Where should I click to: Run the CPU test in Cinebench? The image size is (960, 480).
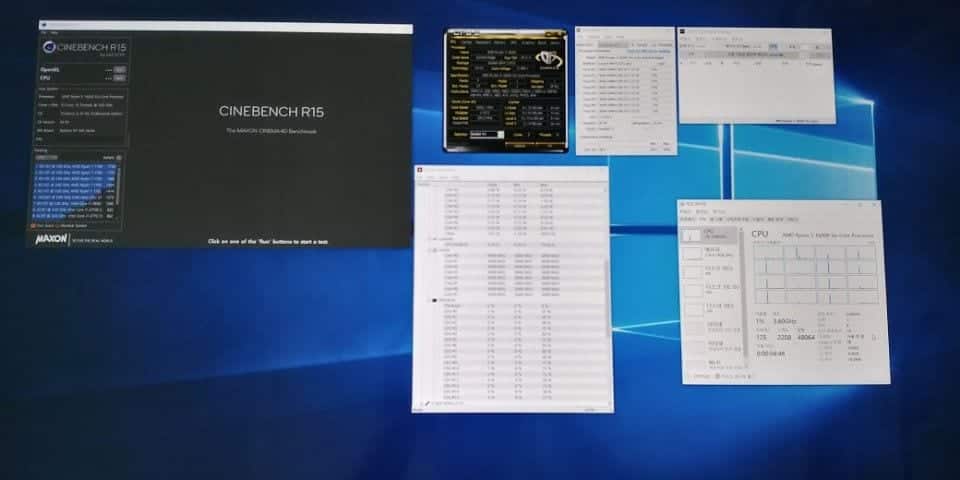(x=119, y=78)
